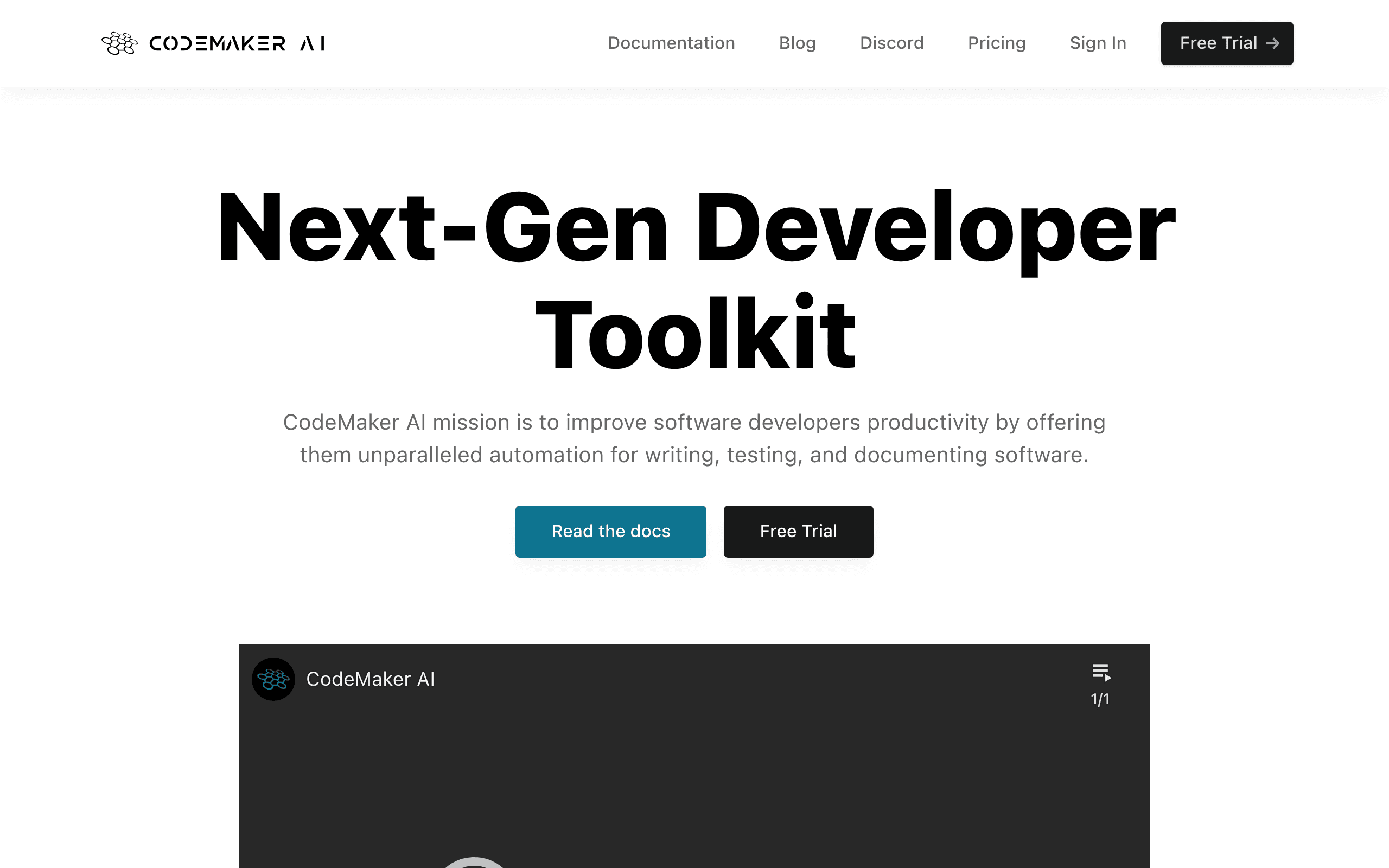Screen dimensions: 1389x868
Task: Open the Documentation nav link
Action: 671,43
